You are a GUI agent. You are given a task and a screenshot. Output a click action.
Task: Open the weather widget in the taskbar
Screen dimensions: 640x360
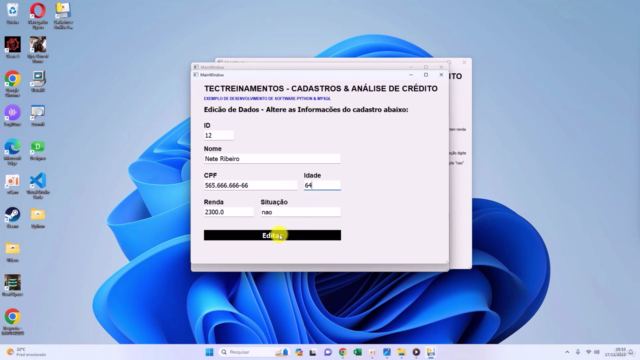(26, 352)
